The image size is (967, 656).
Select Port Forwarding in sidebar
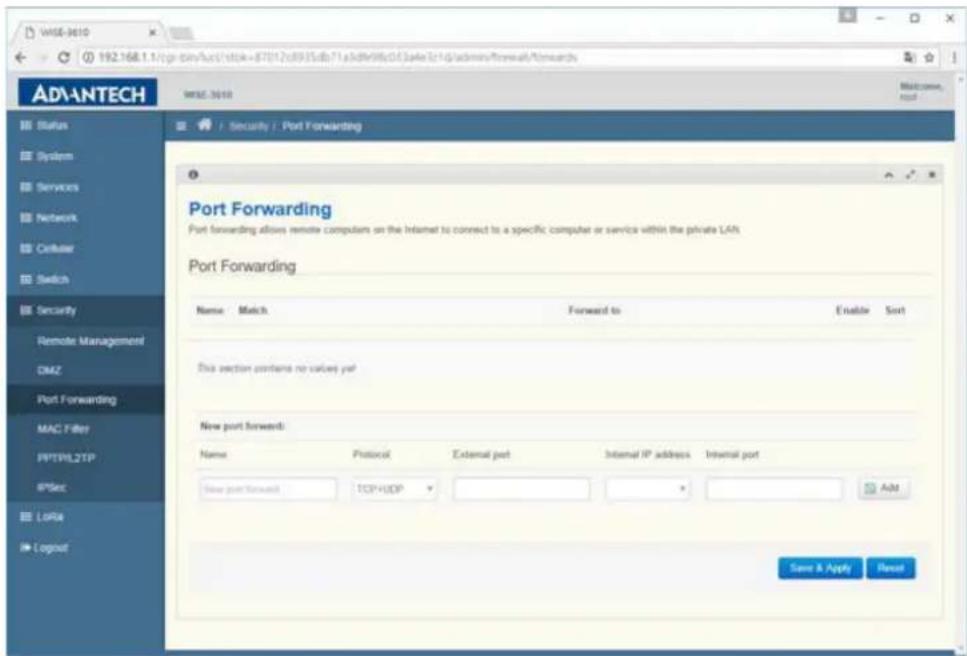click(76, 400)
